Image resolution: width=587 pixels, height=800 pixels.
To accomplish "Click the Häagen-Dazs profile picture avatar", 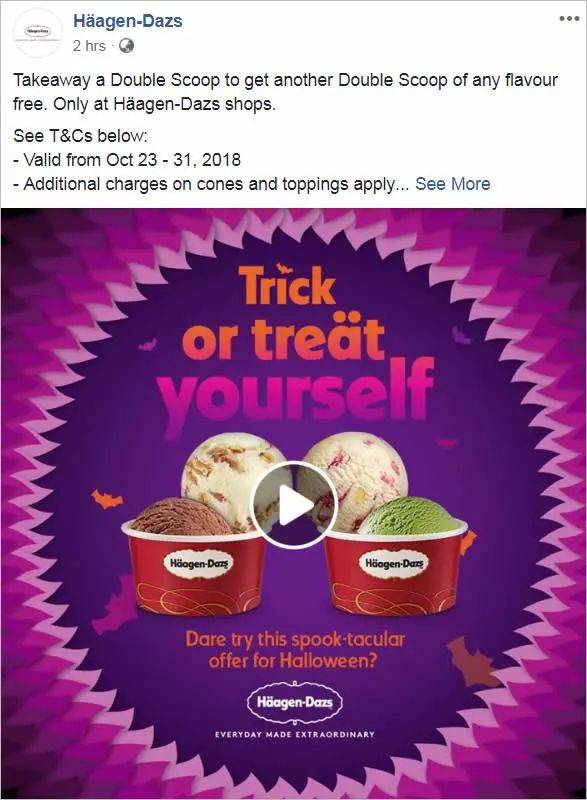I will 38,33.
